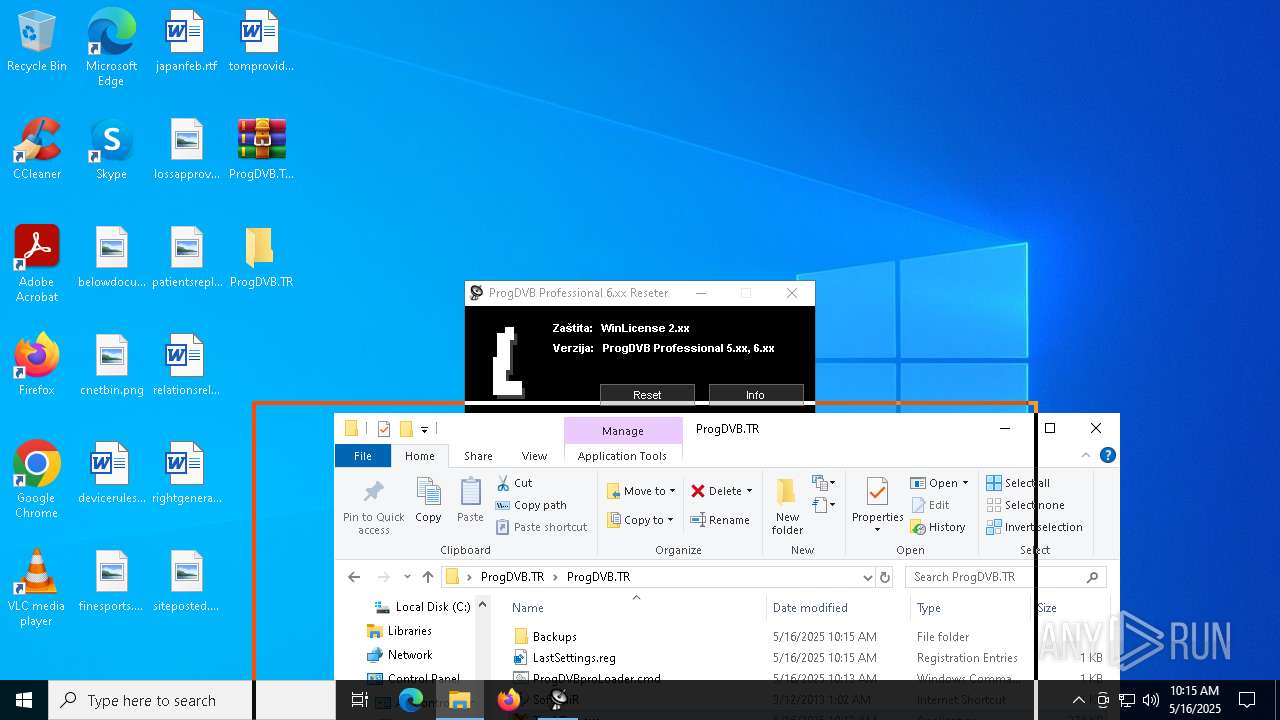Expand Move to dropdown

coord(672,491)
